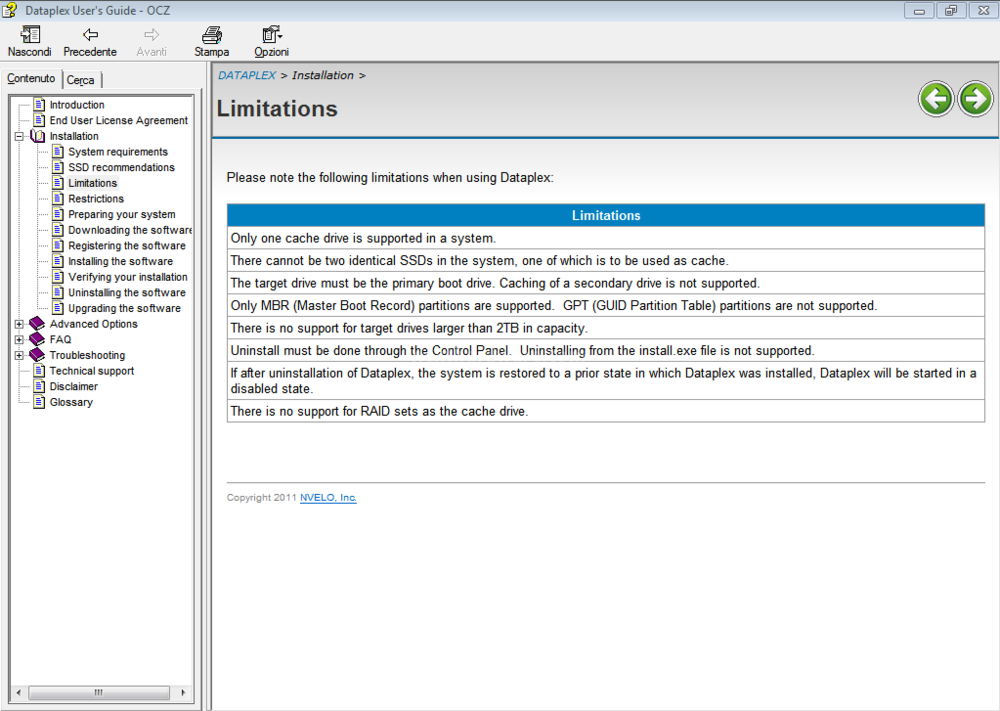Click the 'larger than 2TB in capacity' row
1000x711 pixels.
[606, 328]
